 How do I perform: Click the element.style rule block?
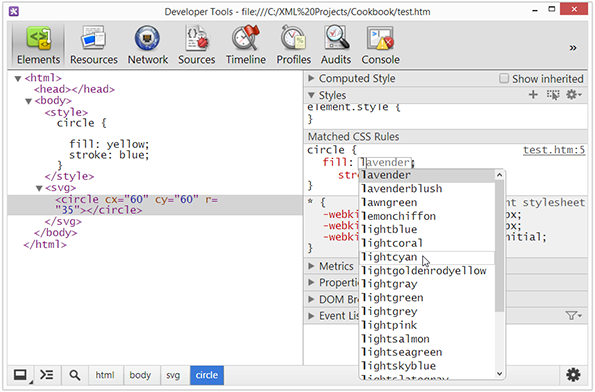click(445, 113)
